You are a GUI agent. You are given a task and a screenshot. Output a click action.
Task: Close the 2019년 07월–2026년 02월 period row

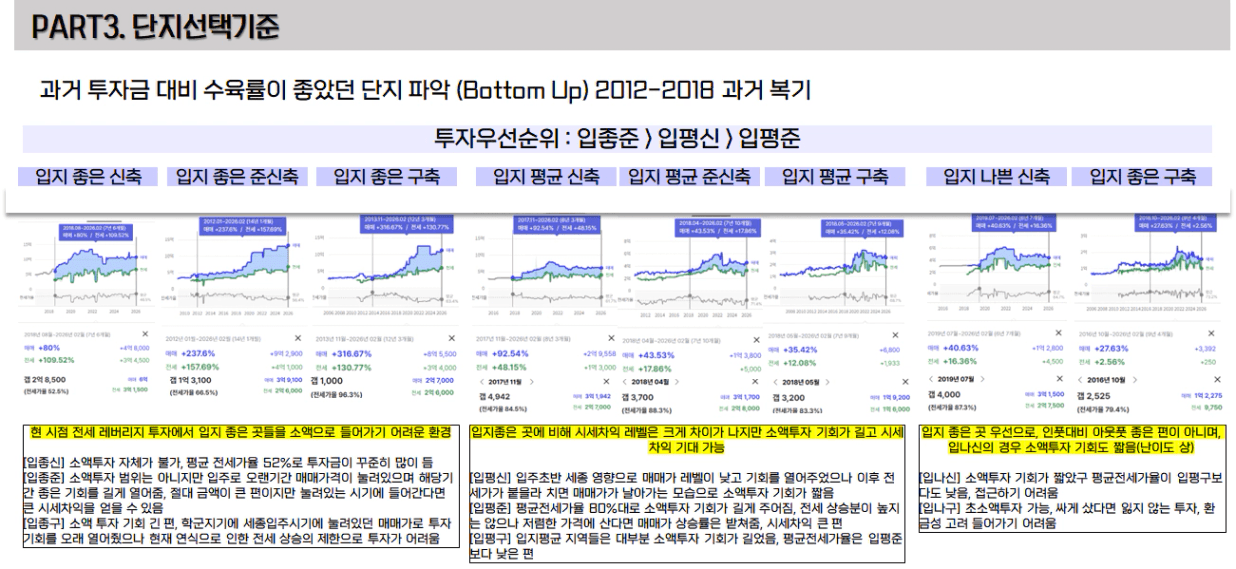pos(1059,333)
